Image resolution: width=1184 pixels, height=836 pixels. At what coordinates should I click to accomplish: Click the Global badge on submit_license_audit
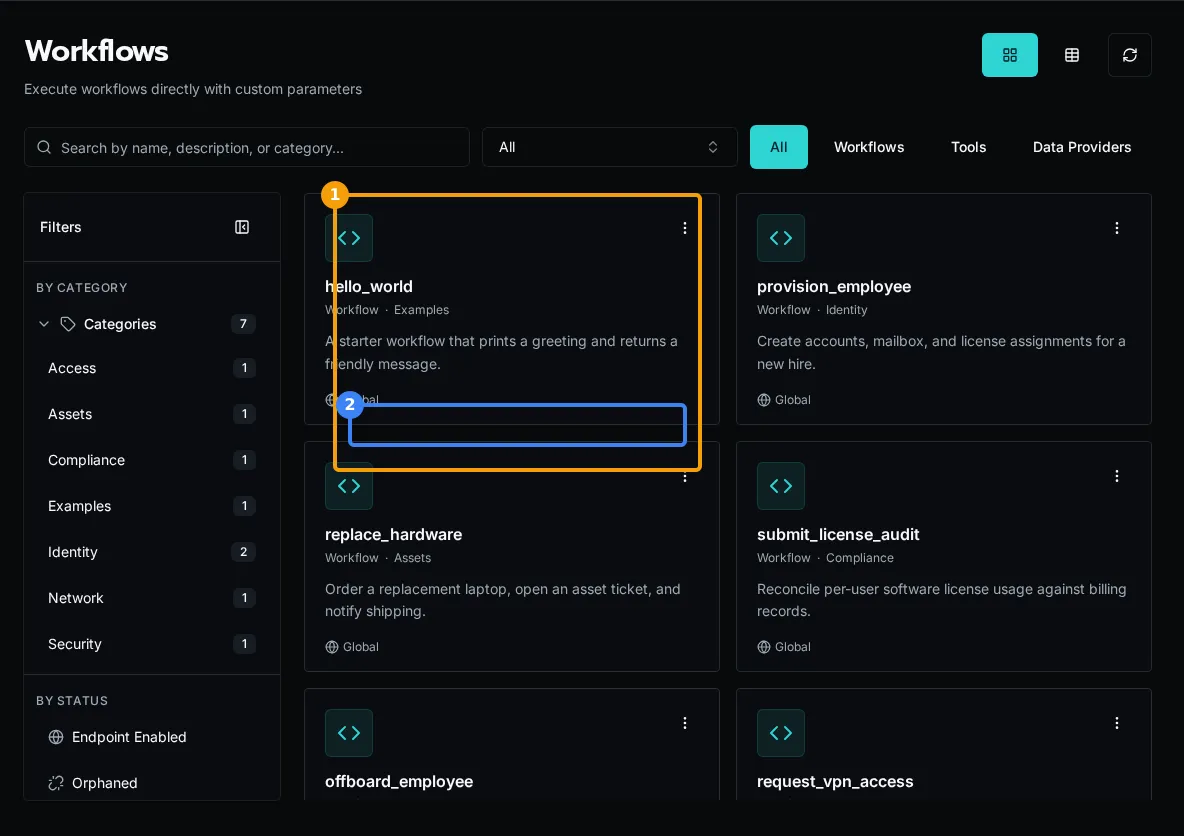[x=784, y=647]
